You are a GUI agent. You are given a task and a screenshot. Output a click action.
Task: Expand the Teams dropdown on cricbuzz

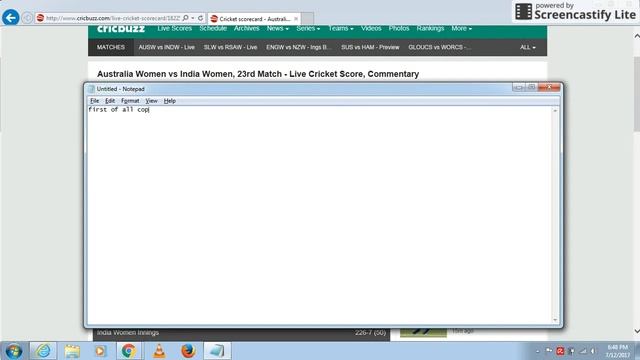click(x=341, y=29)
